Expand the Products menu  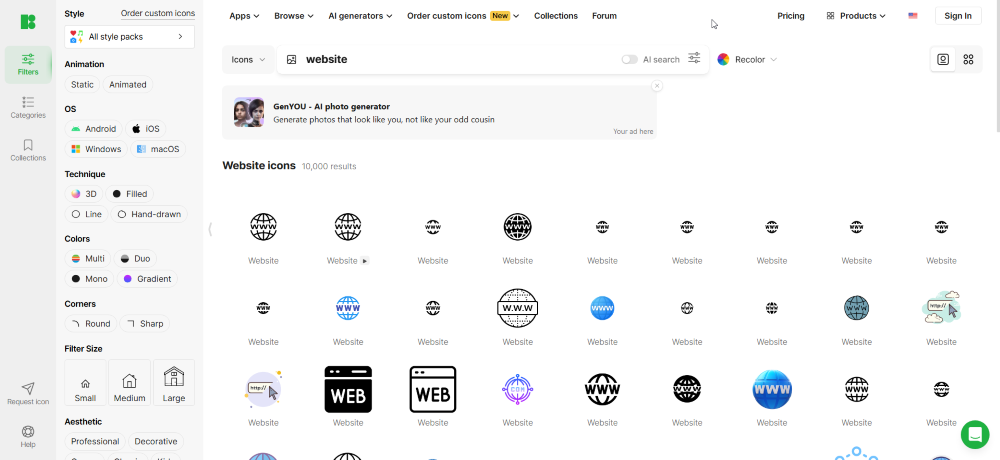click(x=856, y=16)
